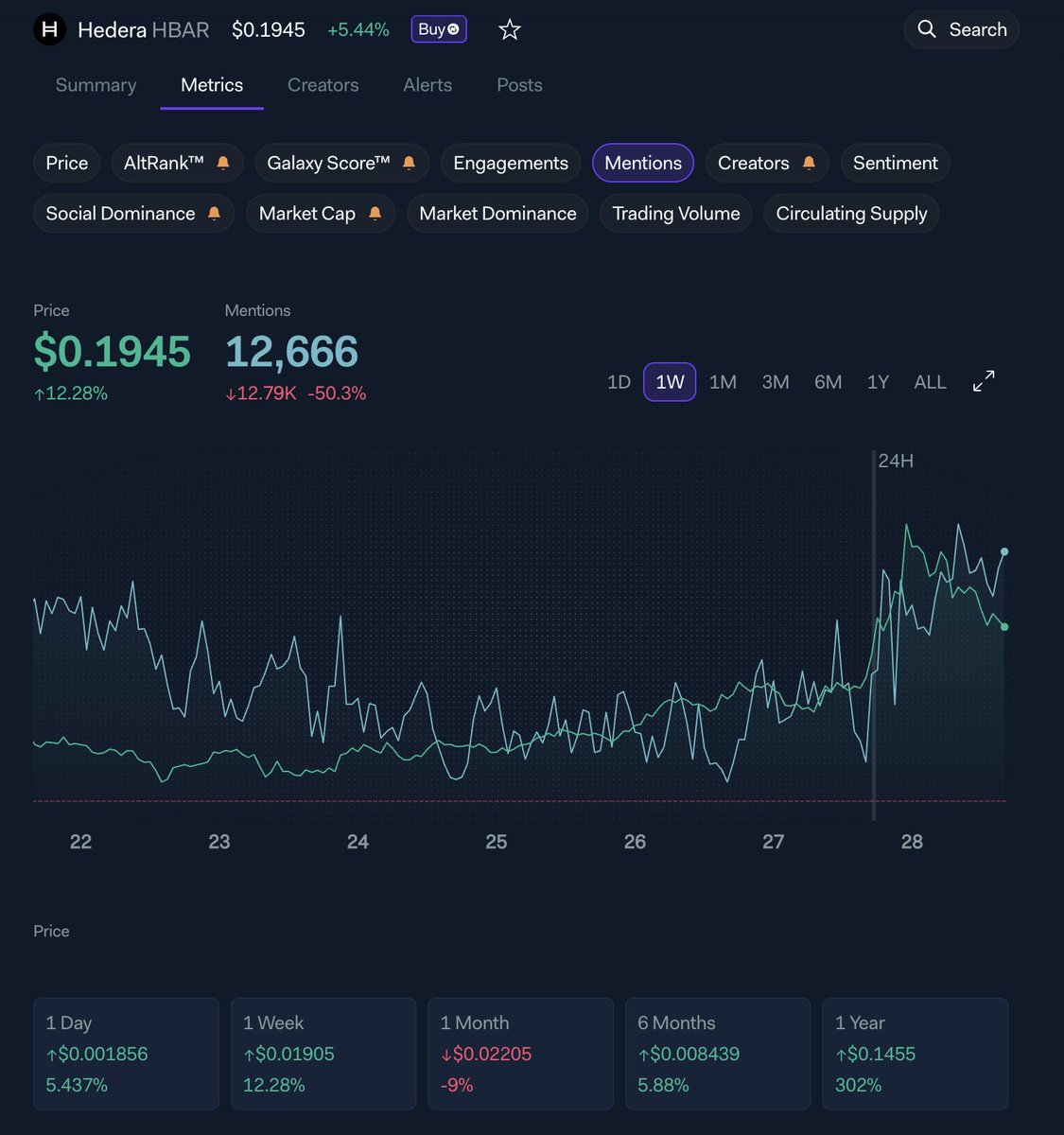Expand chart to fullscreen
Image resolution: width=1064 pixels, height=1135 pixels.
[984, 381]
